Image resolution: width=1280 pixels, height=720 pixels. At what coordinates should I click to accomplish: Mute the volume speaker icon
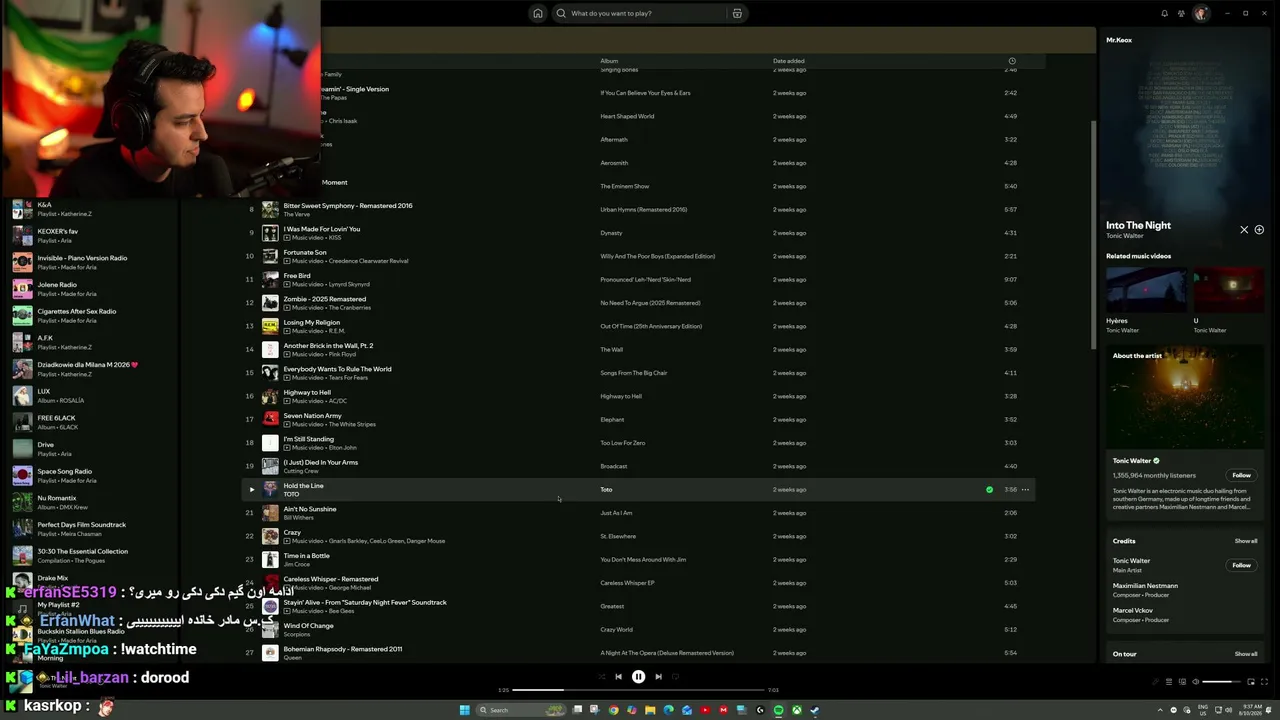pyautogui.click(x=1194, y=682)
